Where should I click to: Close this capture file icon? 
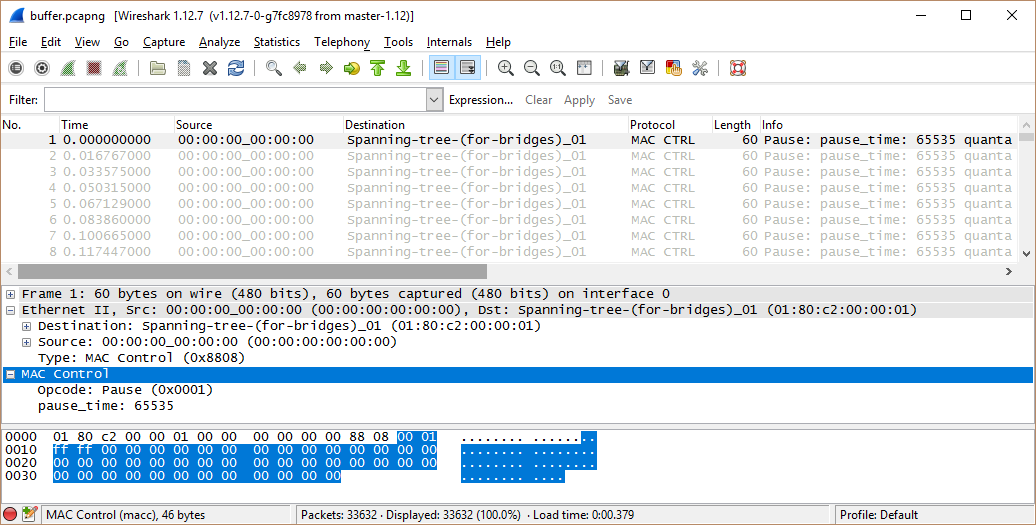coord(210,68)
